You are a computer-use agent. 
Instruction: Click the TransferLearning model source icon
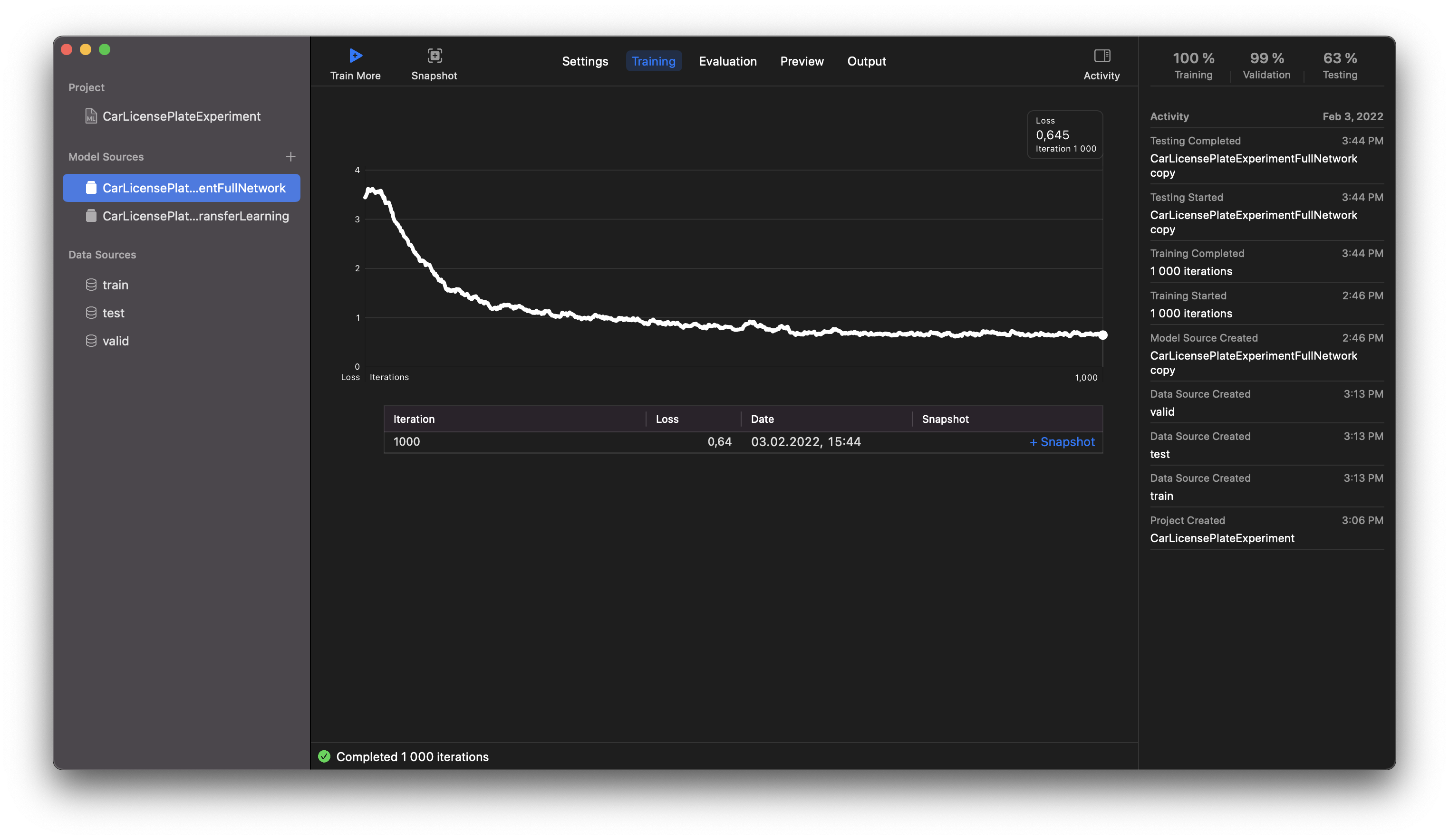pos(91,216)
